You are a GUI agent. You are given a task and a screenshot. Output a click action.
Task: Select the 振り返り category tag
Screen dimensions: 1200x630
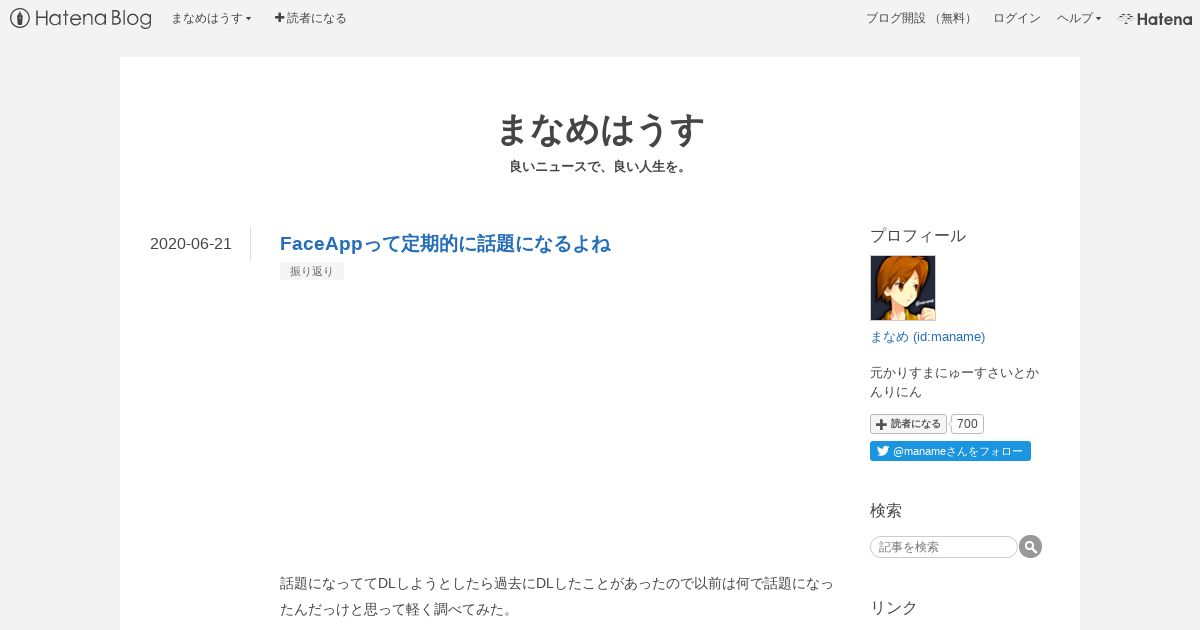(312, 271)
